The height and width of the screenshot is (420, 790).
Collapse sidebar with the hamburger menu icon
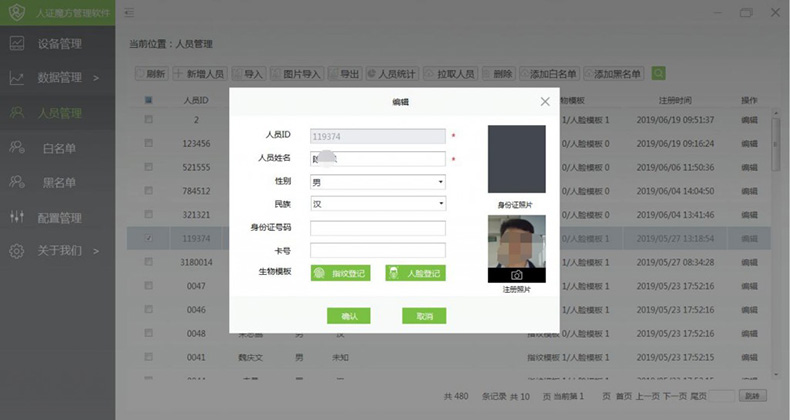coord(130,11)
